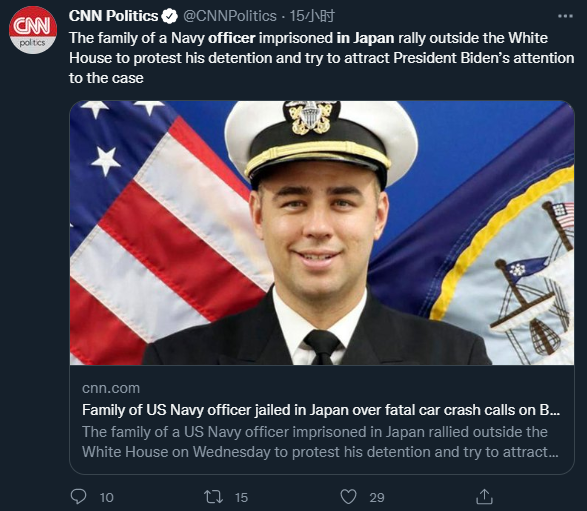Like the tweet with the heart icon
This screenshot has height=511, width=587.
[x=348, y=497]
